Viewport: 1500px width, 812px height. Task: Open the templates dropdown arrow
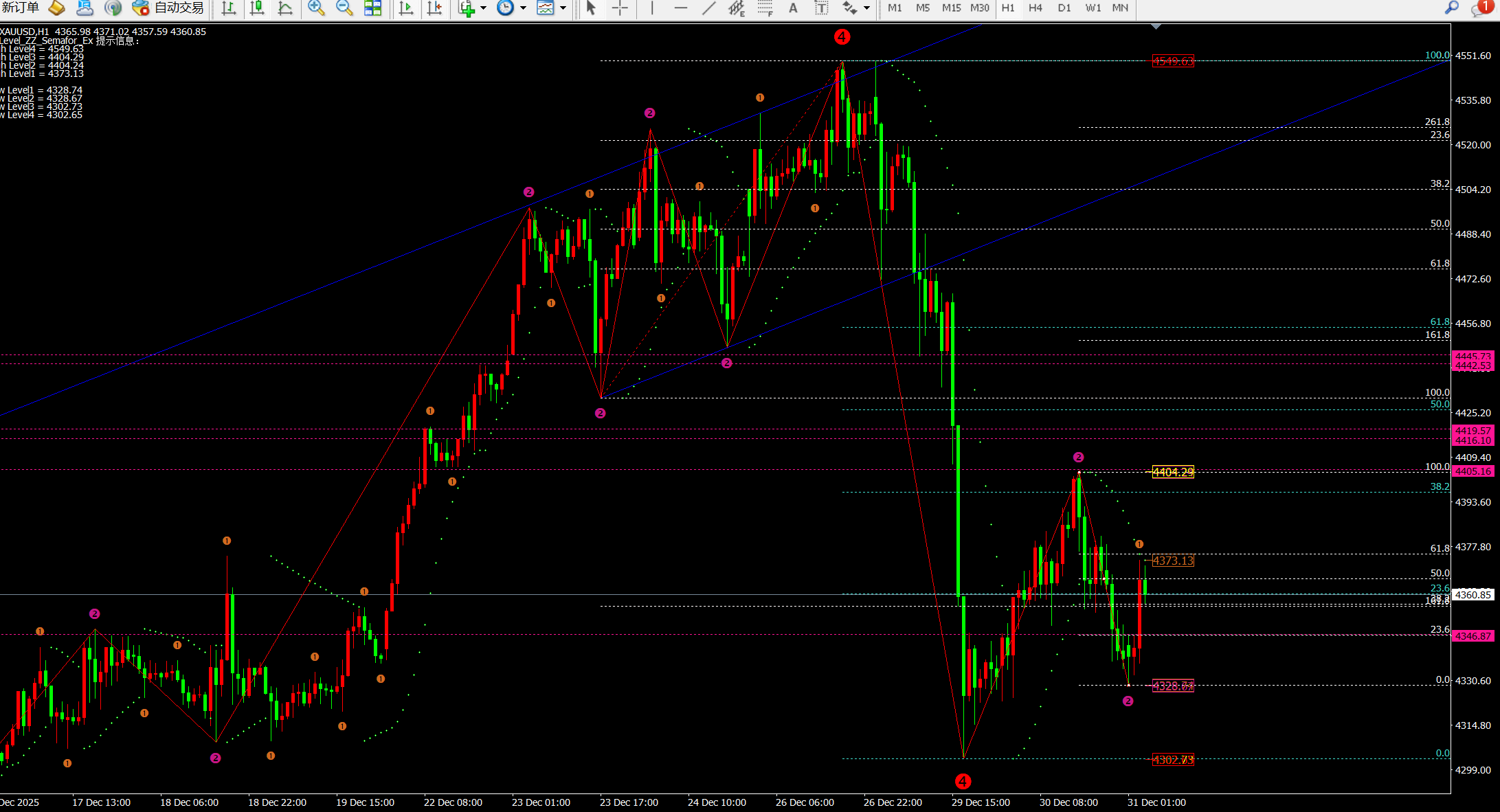coord(563,8)
